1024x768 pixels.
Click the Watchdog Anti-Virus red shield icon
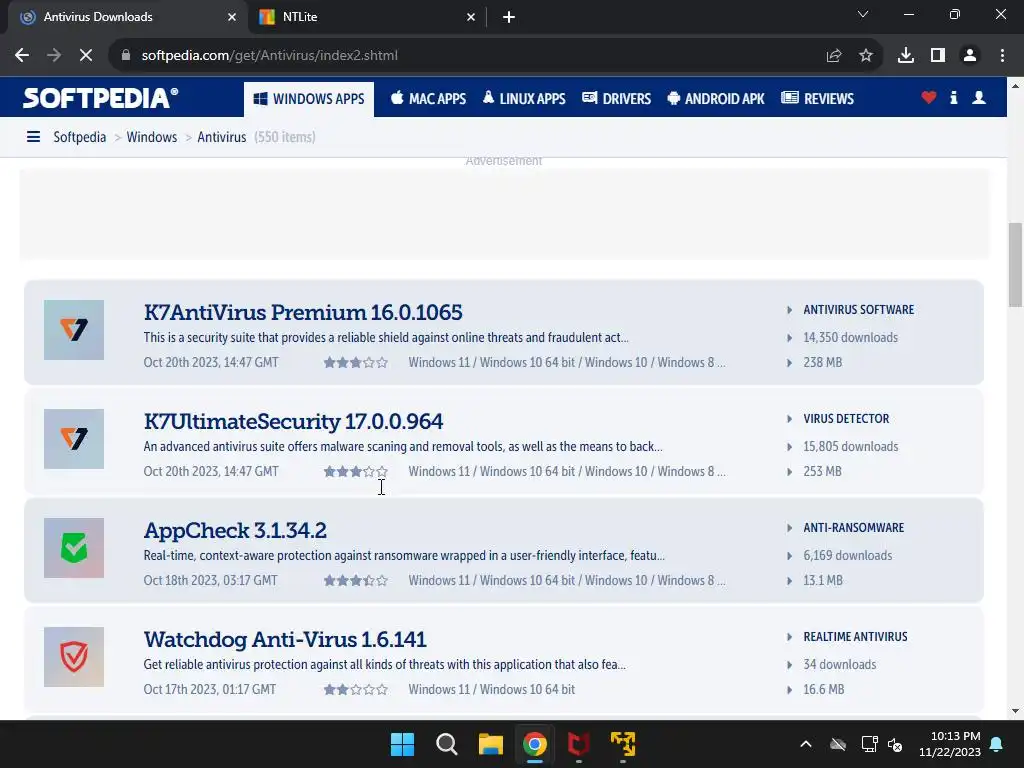(x=74, y=657)
